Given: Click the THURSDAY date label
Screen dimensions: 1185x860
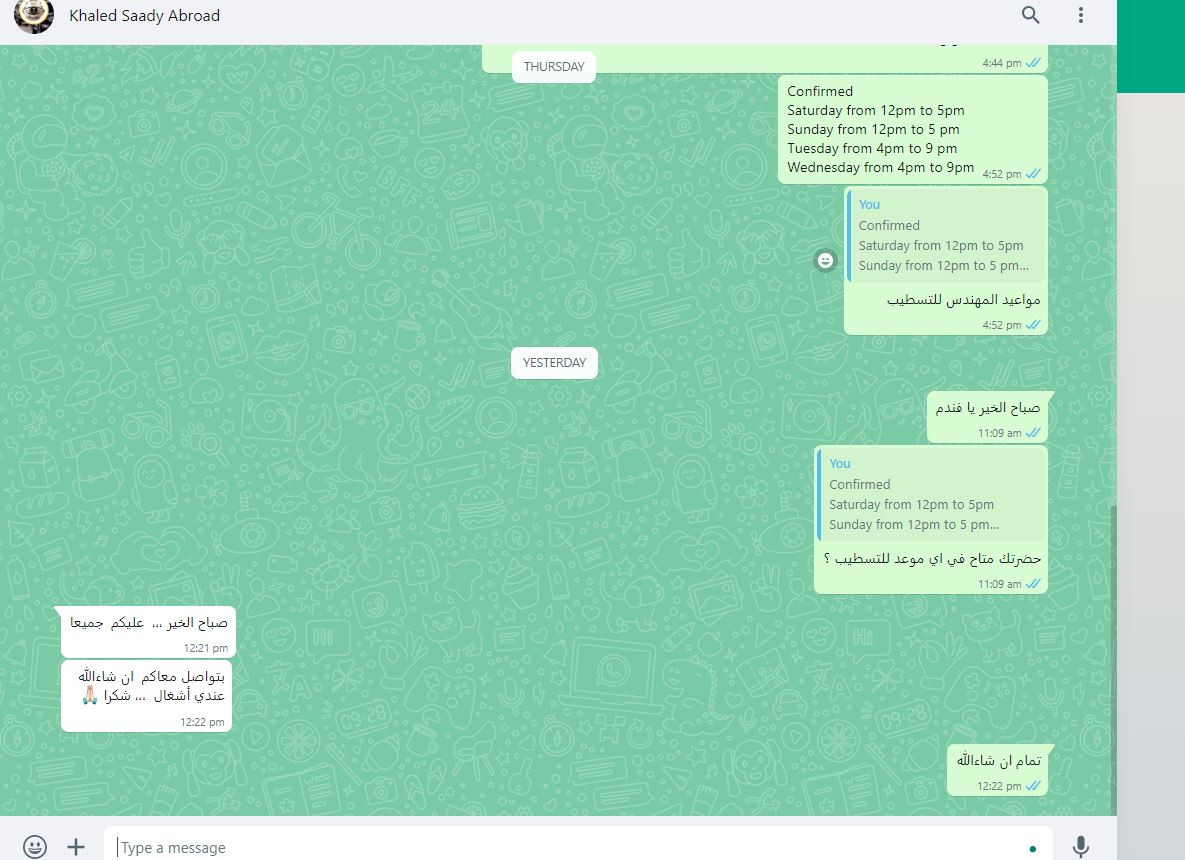Looking at the screenshot, I should tap(554, 67).
